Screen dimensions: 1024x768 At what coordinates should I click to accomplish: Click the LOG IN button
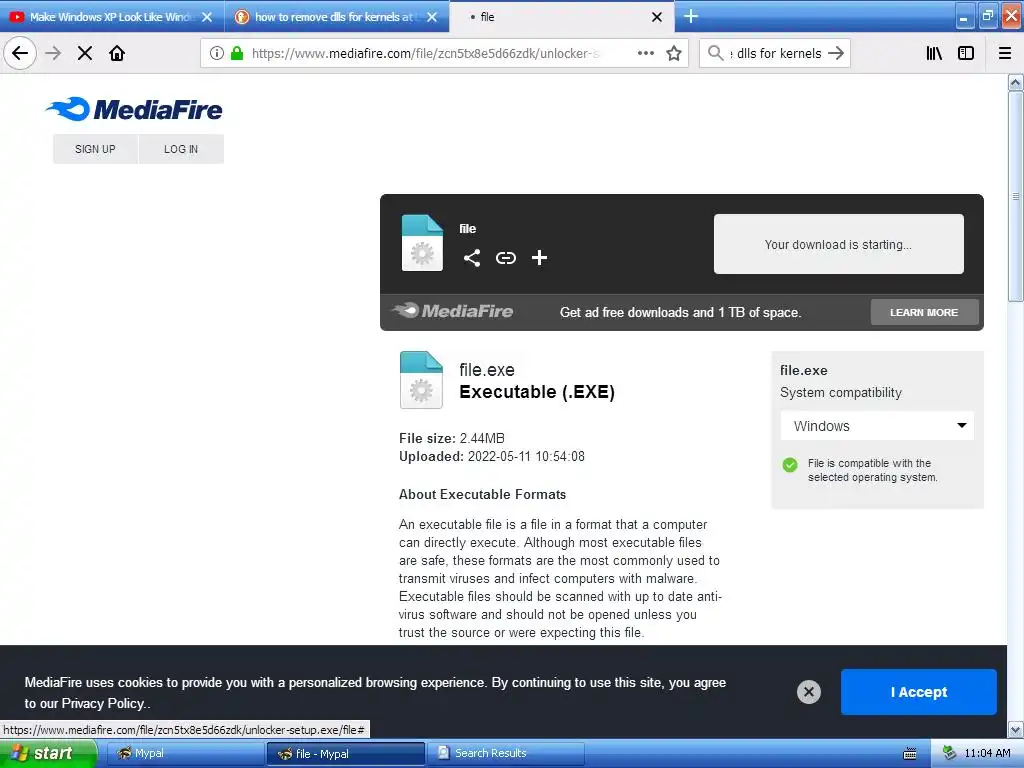pos(181,149)
